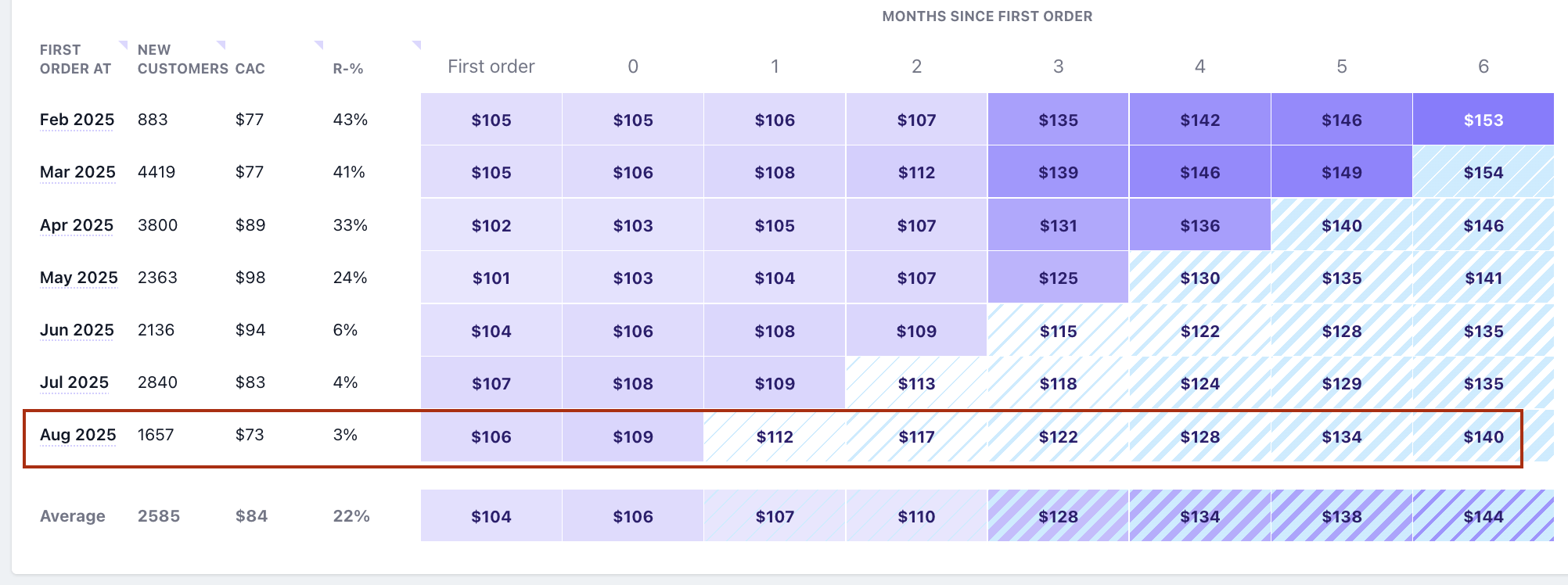The height and width of the screenshot is (585, 1568).
Task: Click the sort triangle on CAC header
Action: (x=319, y=45)
